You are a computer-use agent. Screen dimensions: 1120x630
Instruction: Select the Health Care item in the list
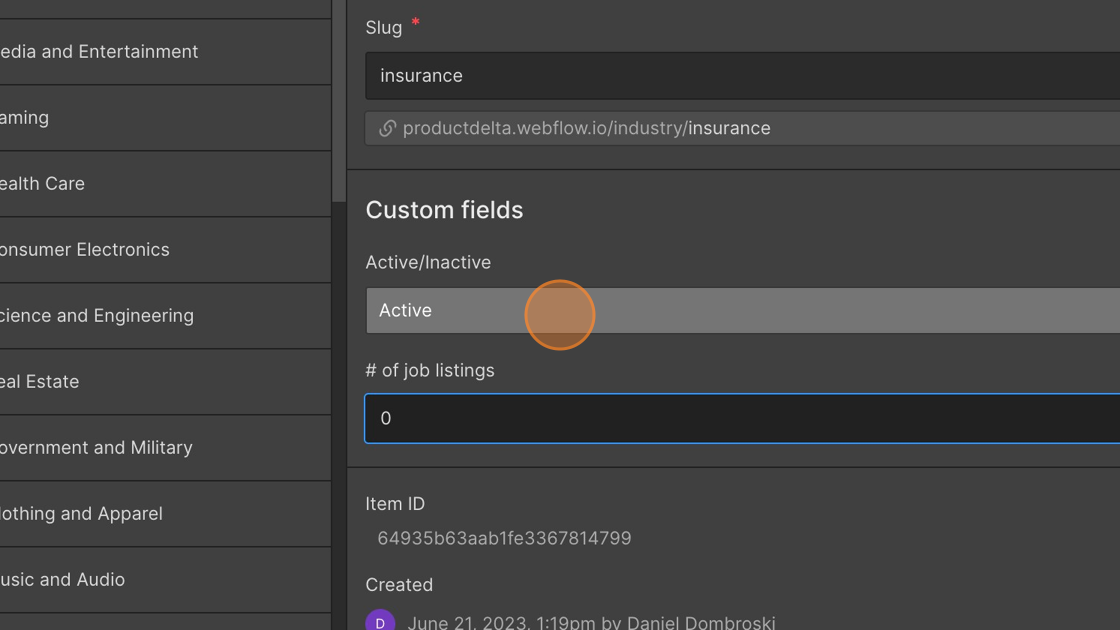click(x=165, y=184)
